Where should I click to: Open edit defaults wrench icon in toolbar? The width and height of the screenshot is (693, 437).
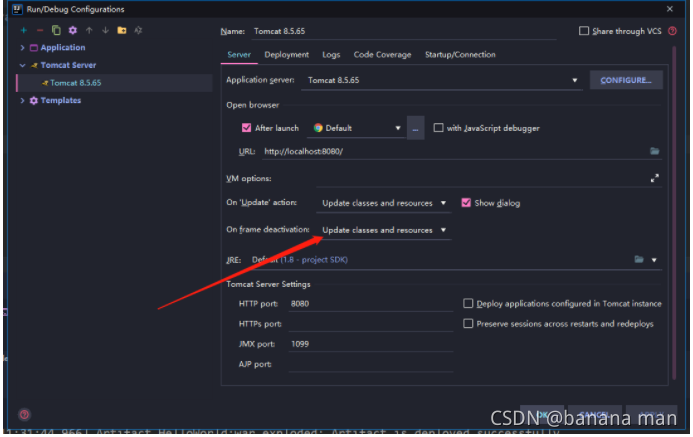(72, 30)
